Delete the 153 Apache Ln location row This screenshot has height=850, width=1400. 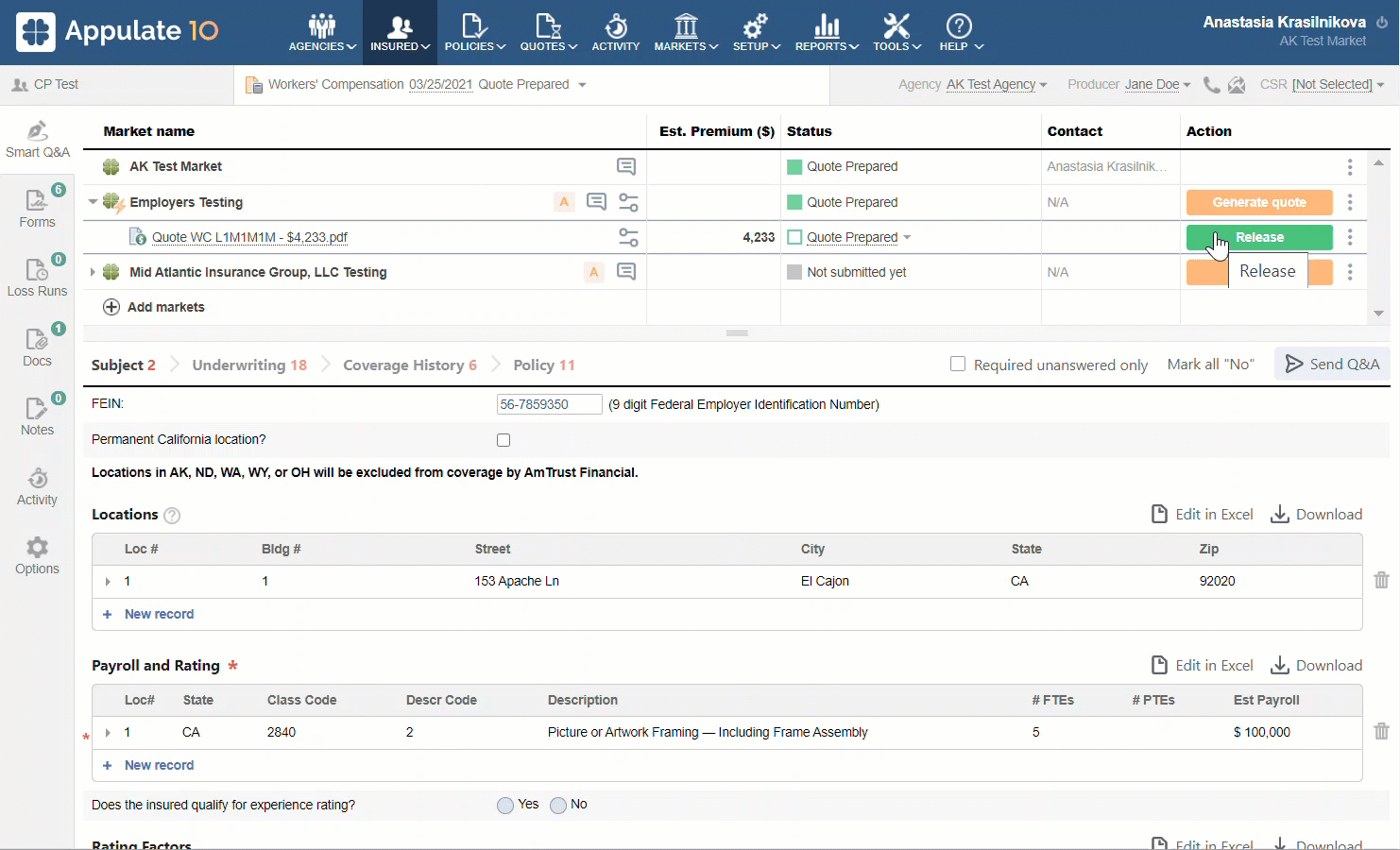pyautogui.click(x=1381, y=580)
